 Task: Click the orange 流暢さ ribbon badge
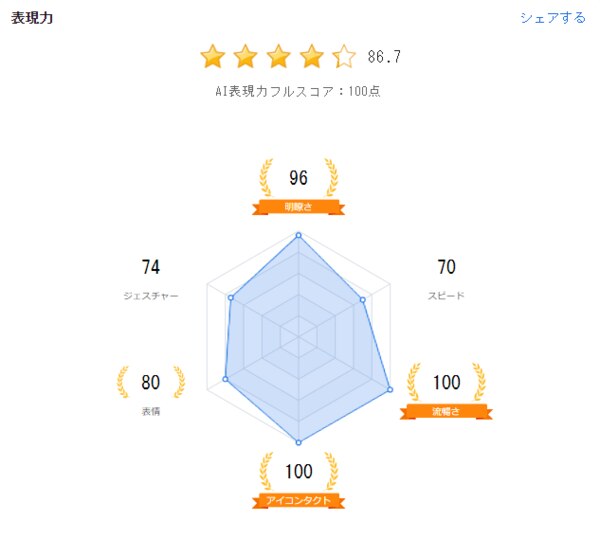coord(445,410)
